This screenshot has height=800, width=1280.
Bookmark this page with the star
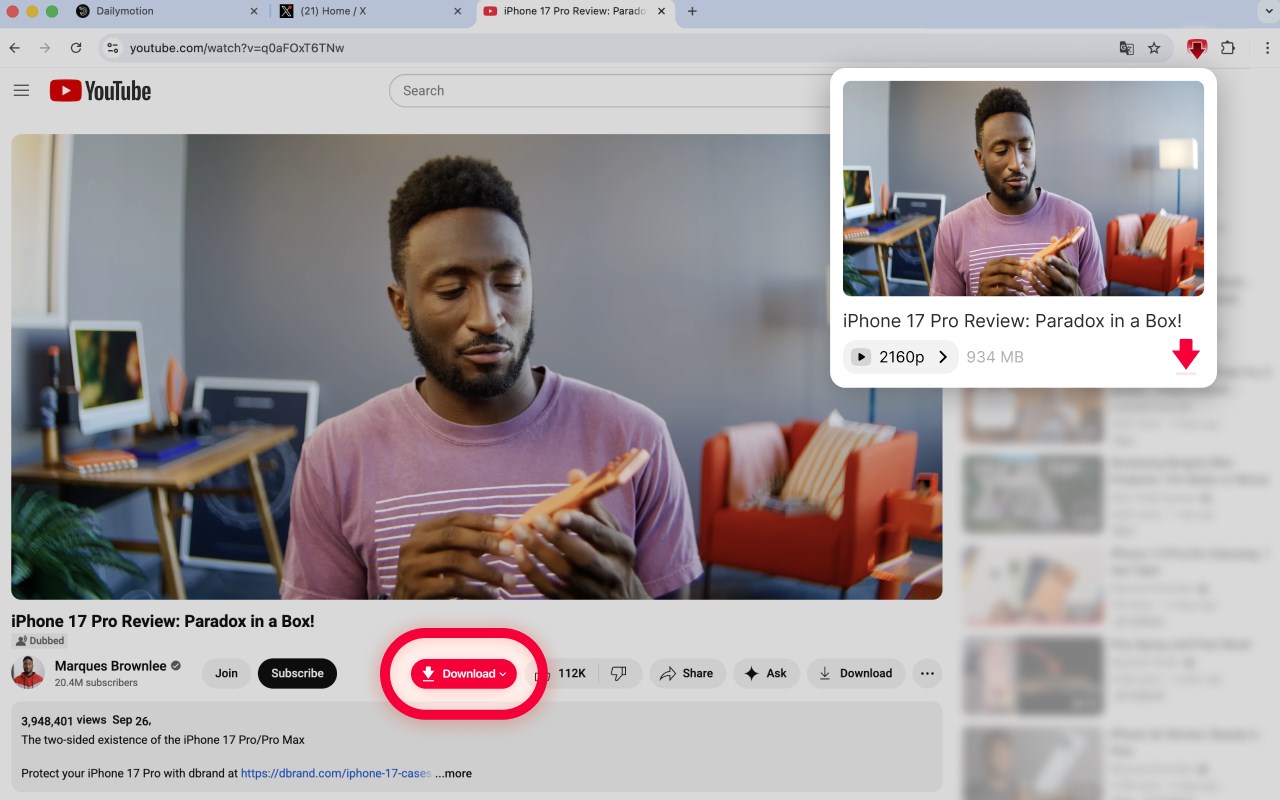1154,48
